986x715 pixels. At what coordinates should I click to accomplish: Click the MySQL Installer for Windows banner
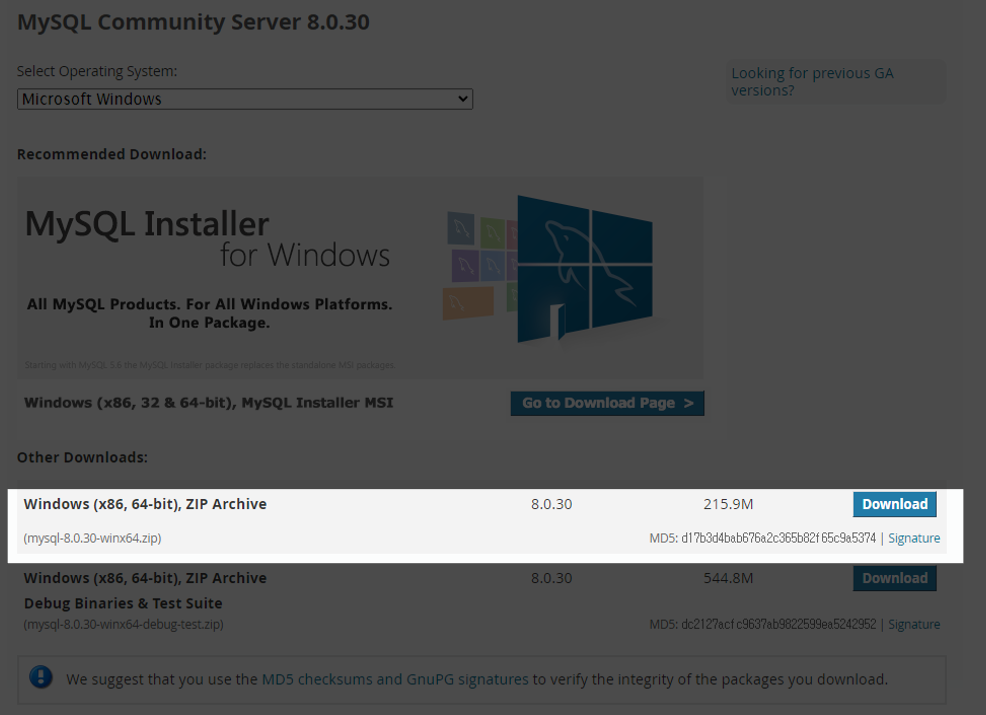[x=360, y=278]
